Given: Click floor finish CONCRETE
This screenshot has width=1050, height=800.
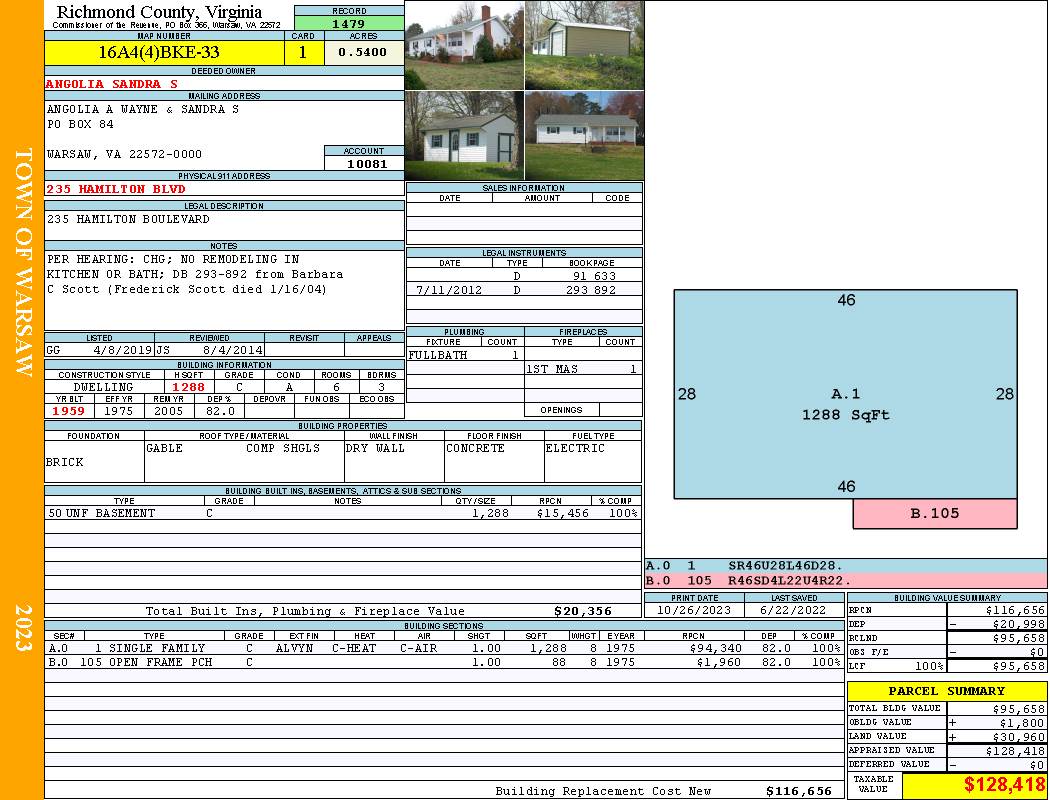Looking at the screenshot, I should (475, 448).
